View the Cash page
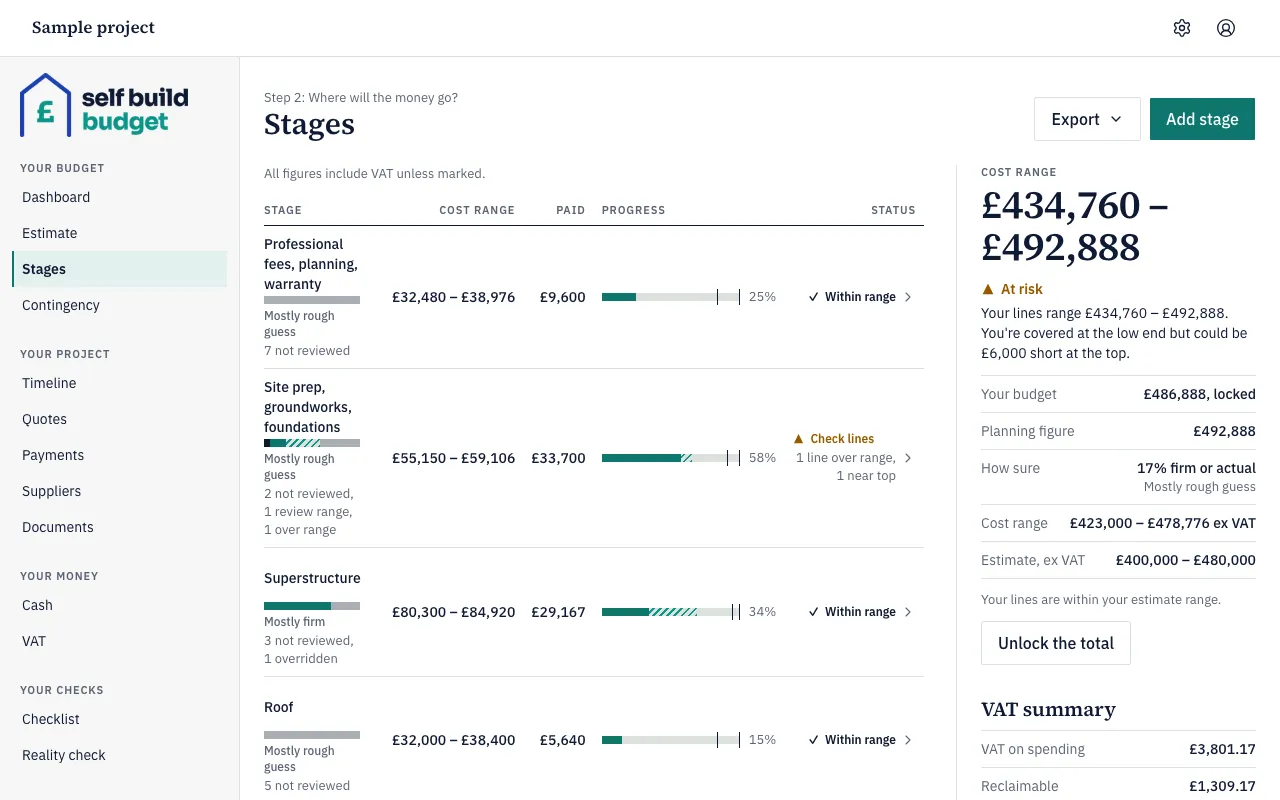The width and height of the screenshot is (1280, 800). click(x=119, y=605)
